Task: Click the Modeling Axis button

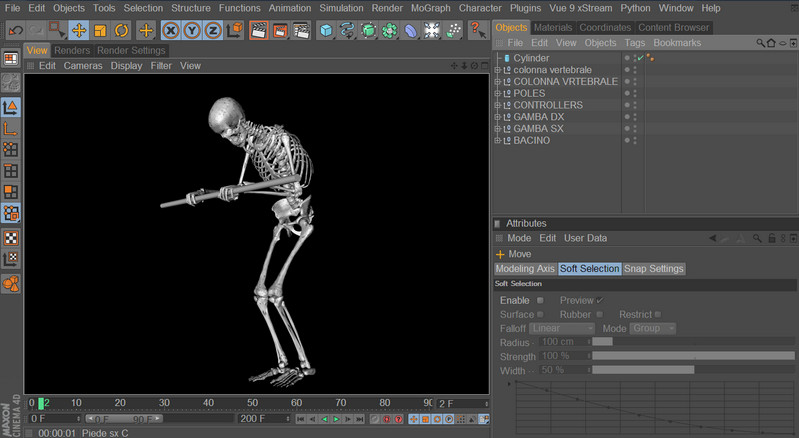Action: (x=525, y=269)
